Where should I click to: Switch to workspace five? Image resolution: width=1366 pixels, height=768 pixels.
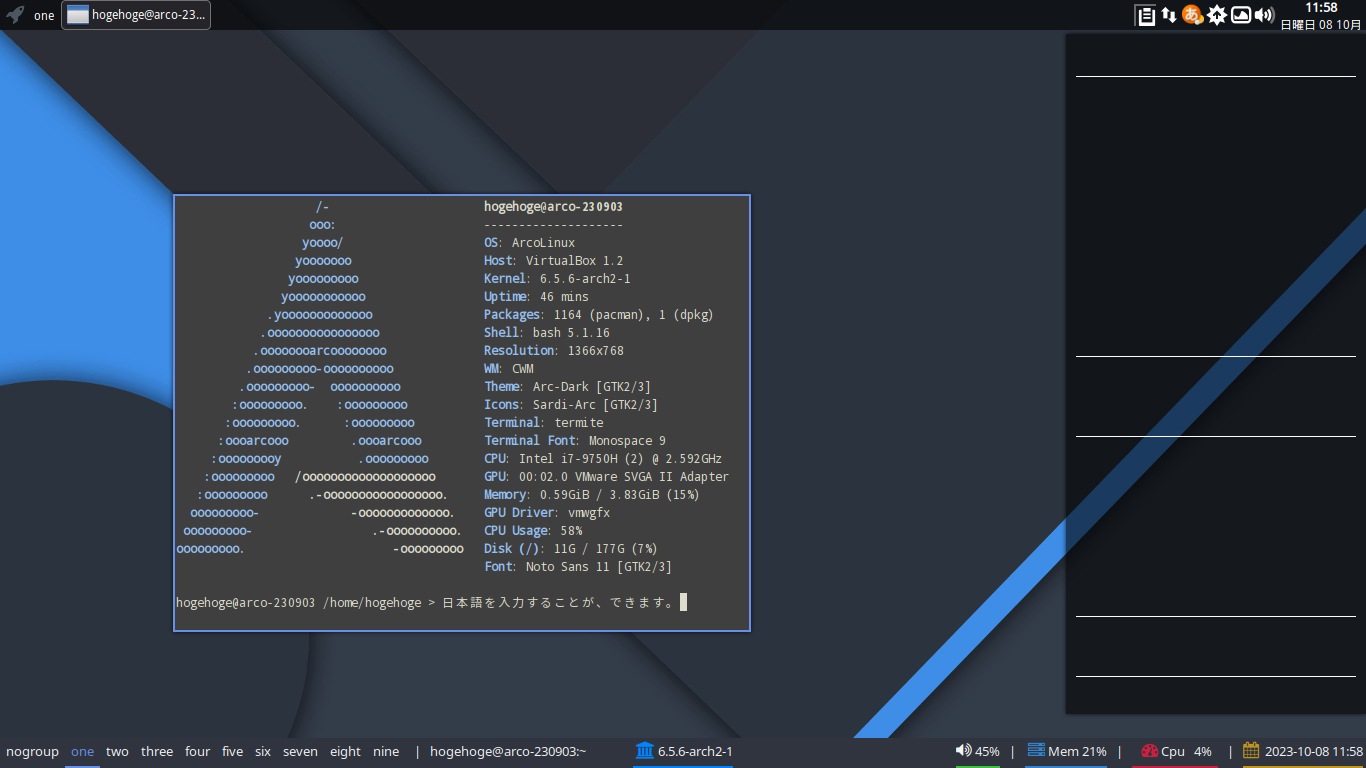(232, 751)
